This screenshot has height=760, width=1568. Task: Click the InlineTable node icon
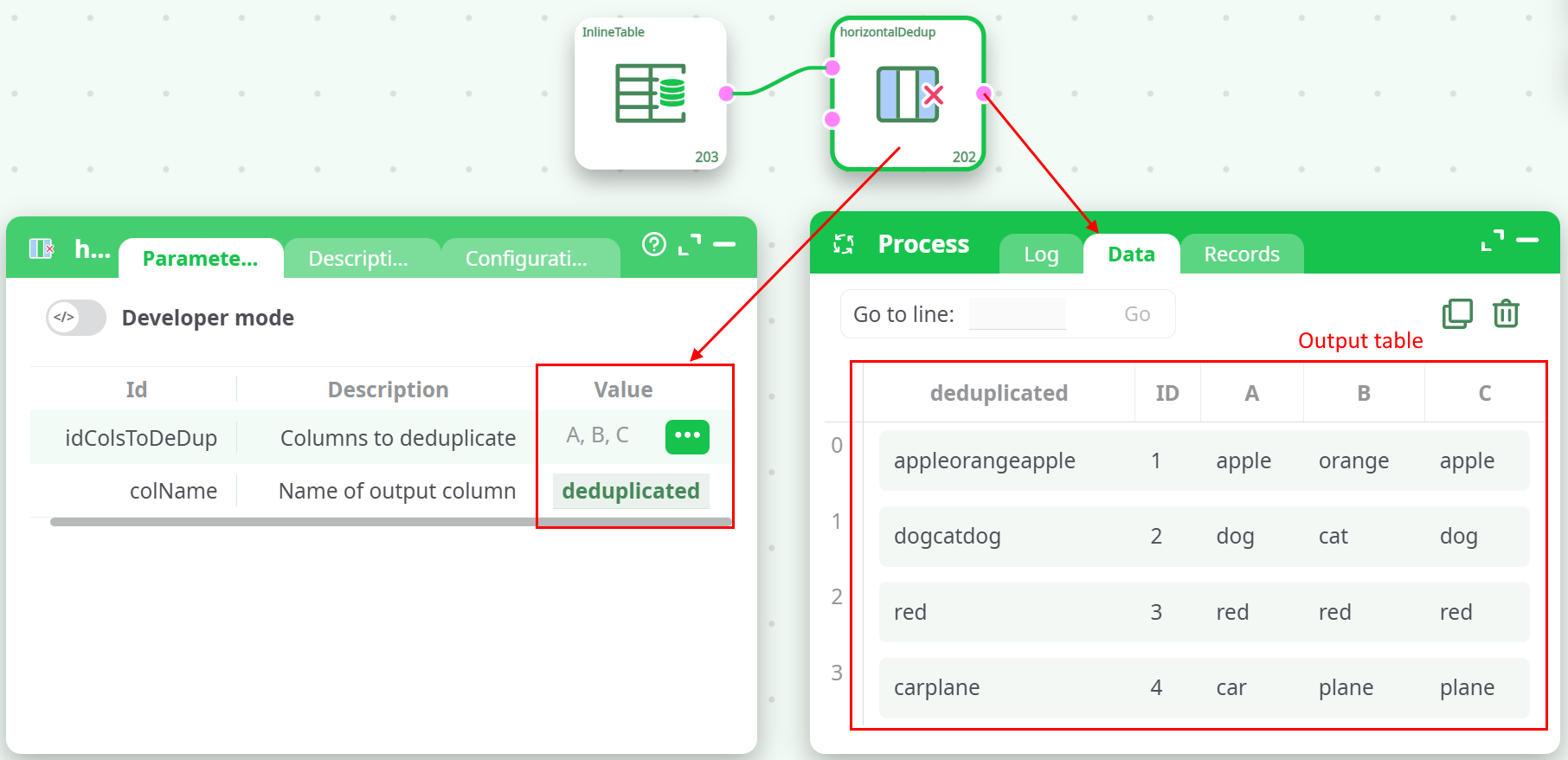point(650,93)
